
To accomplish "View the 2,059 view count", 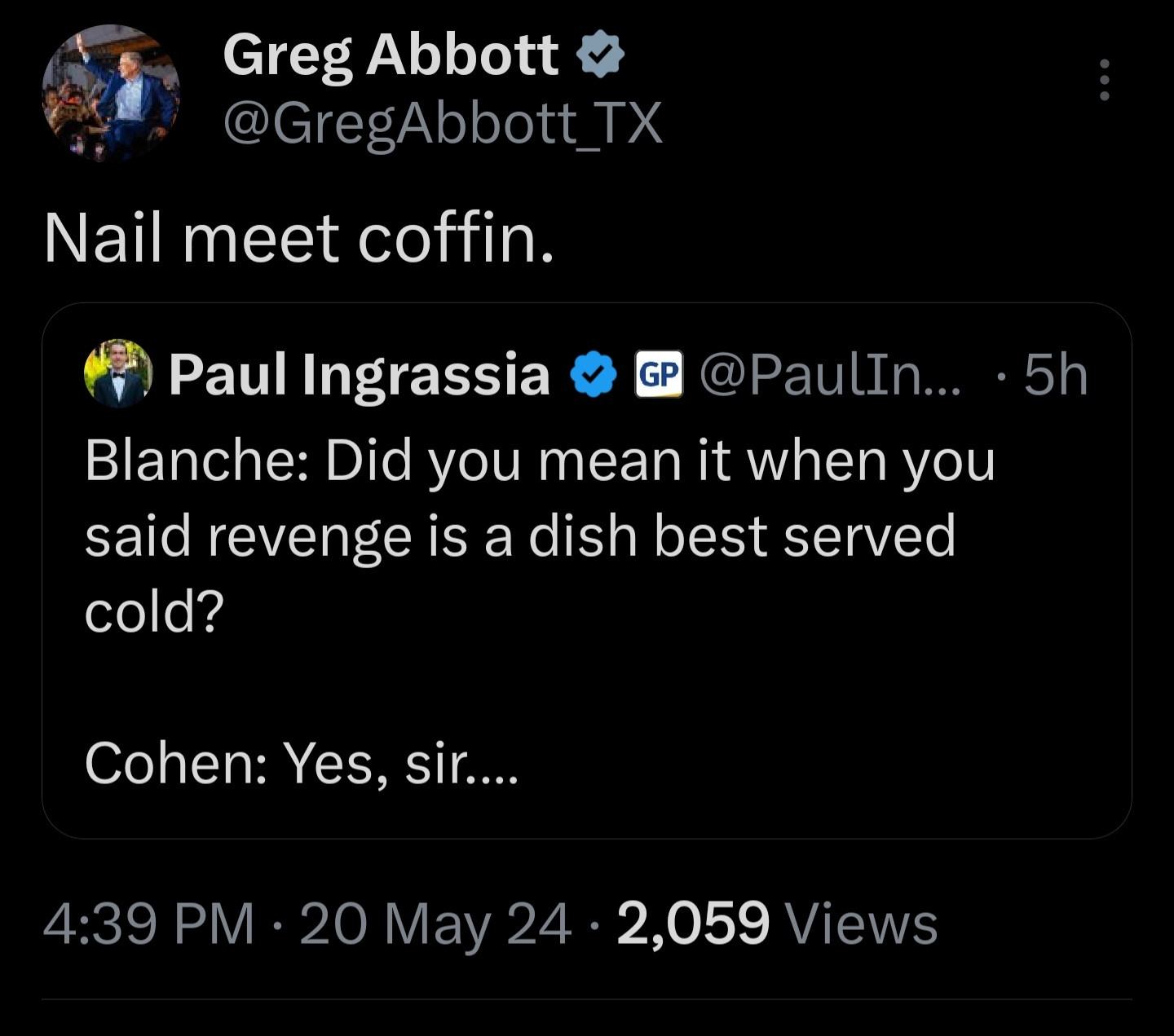I will pyautogui.click(x=692, y=924).
